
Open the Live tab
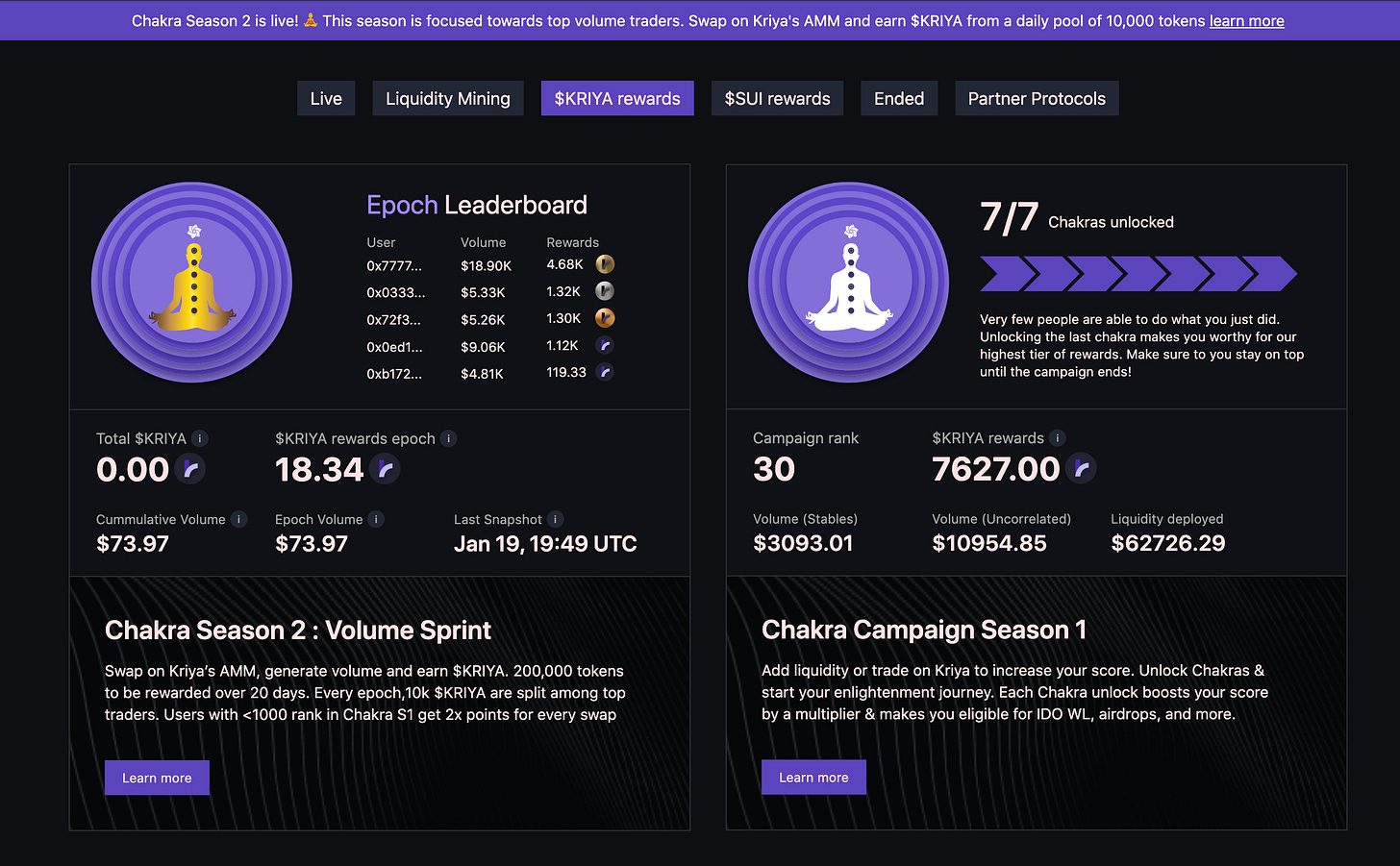pos(326,98)
